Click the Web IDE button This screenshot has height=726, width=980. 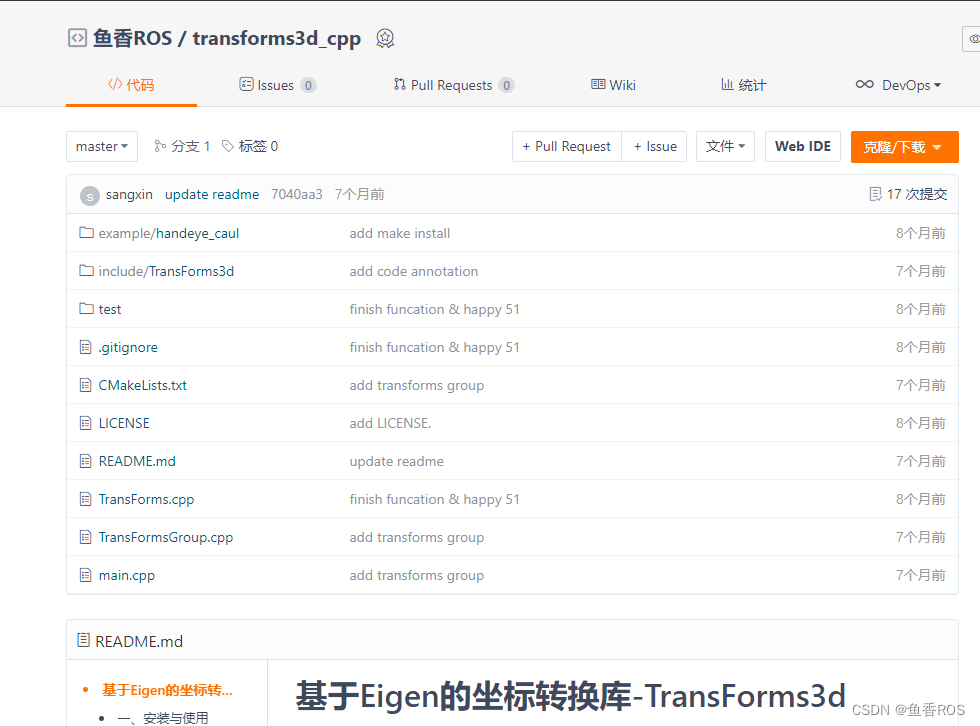tap(802, 146)
